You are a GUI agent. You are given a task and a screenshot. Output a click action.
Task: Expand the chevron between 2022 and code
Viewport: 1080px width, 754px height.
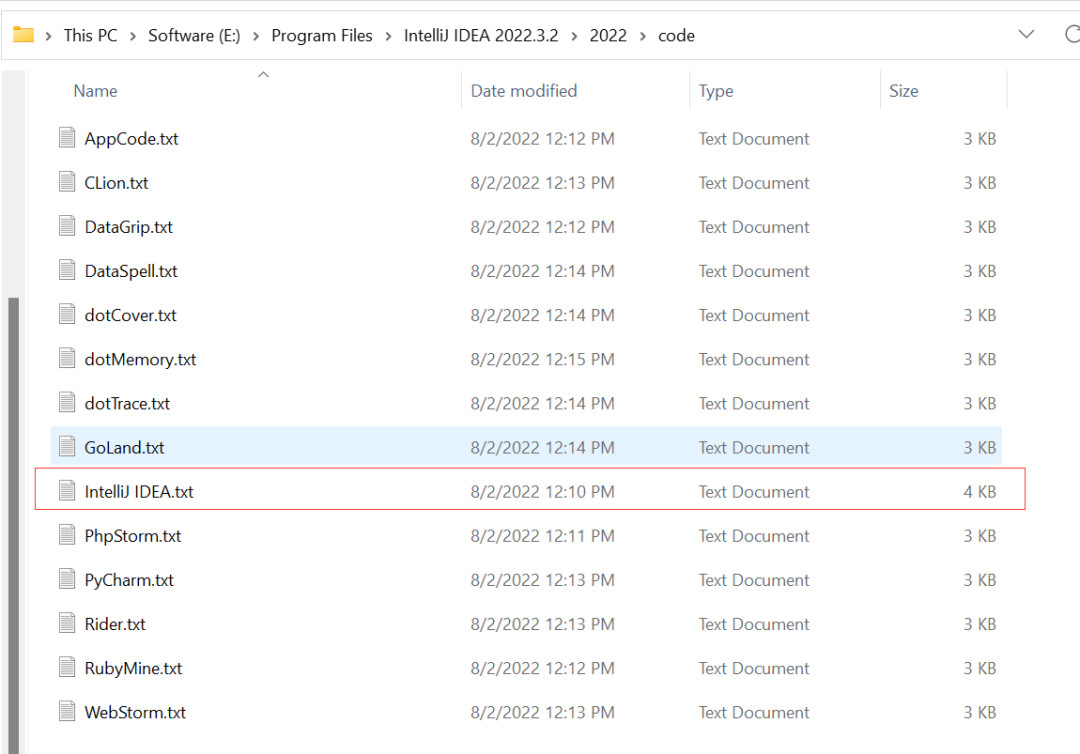[643, 36]
